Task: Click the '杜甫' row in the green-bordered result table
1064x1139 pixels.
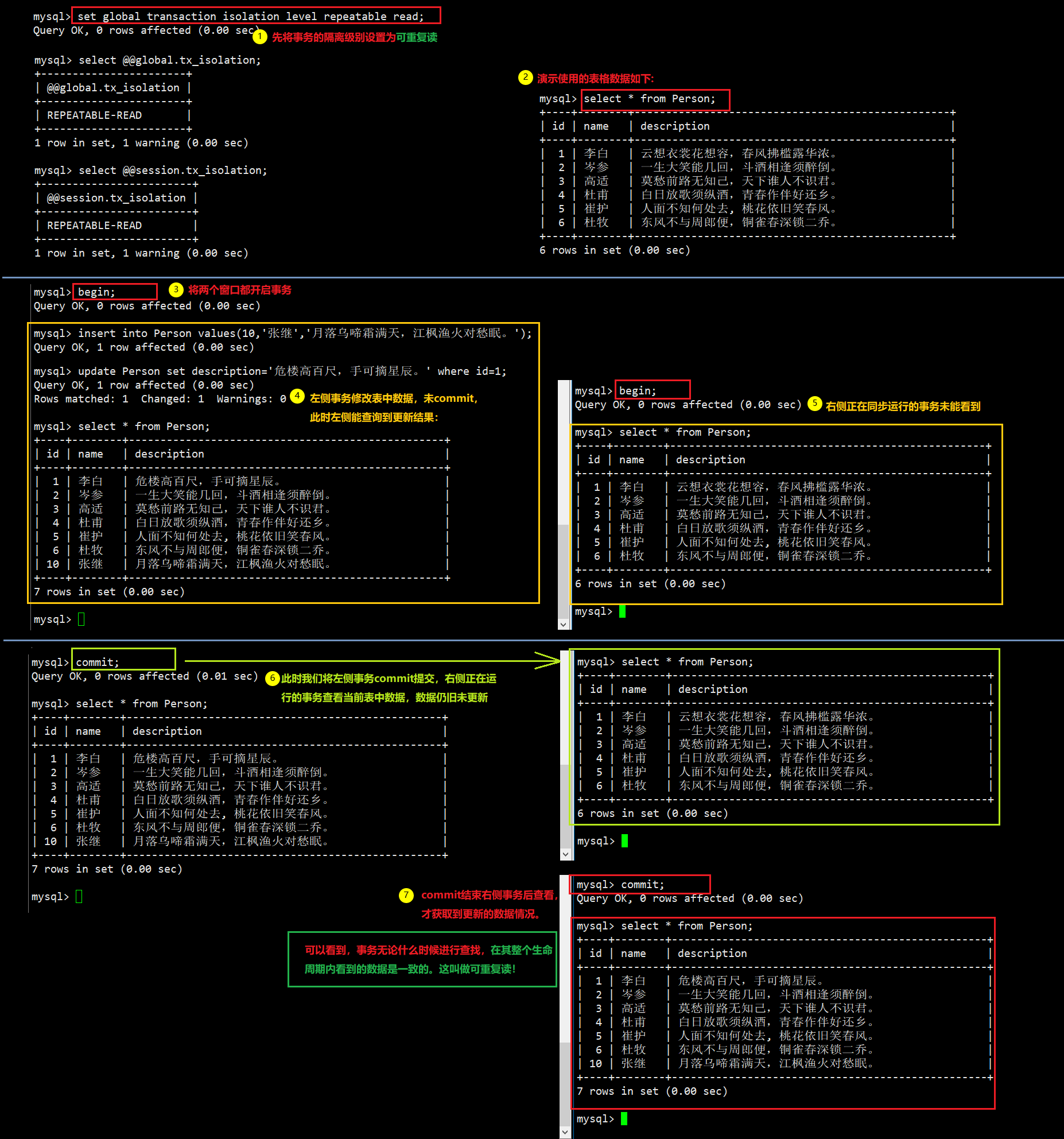Action: point(786,758)
